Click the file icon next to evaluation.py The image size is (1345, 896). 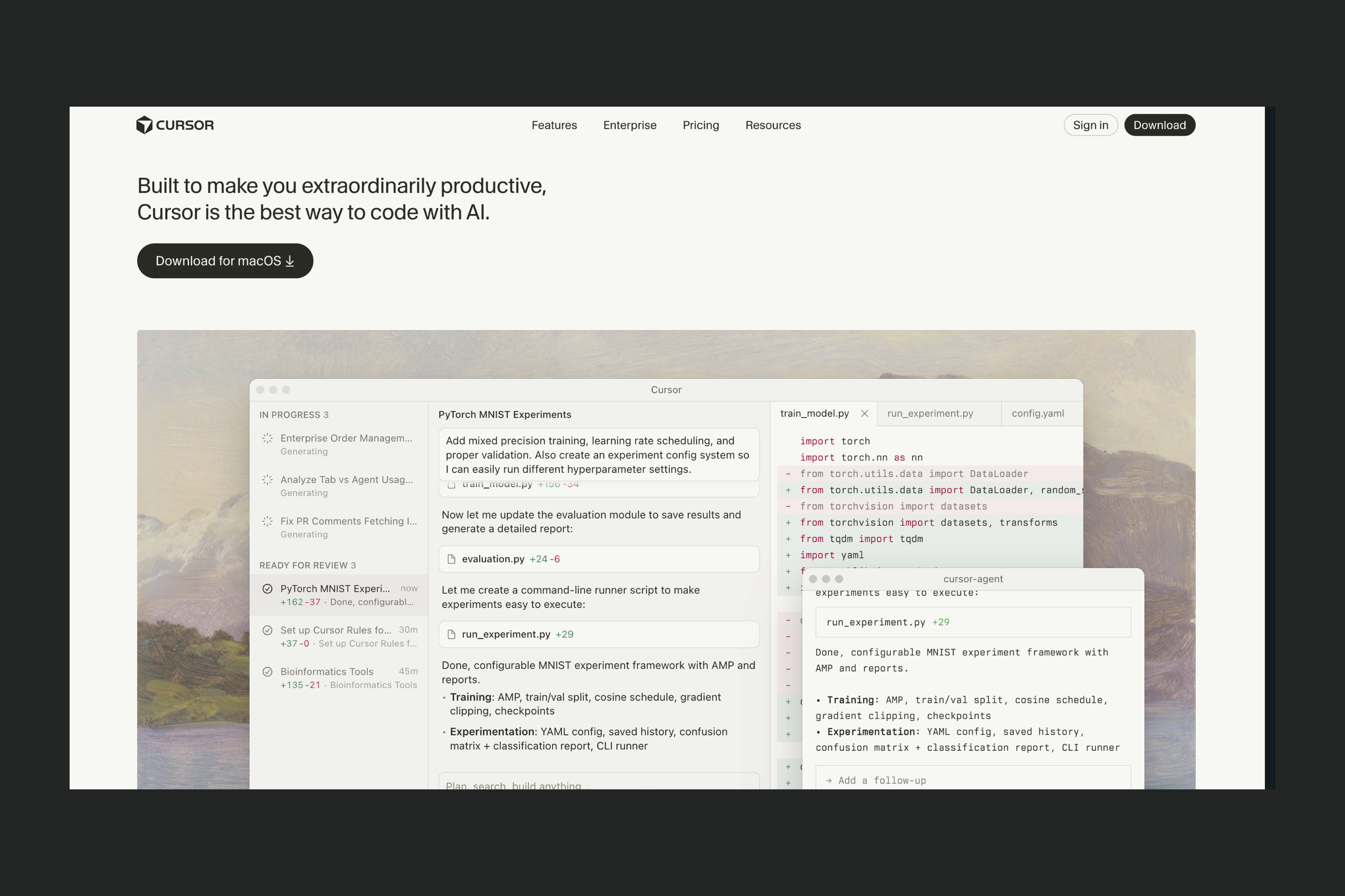[x=451, y=559]
